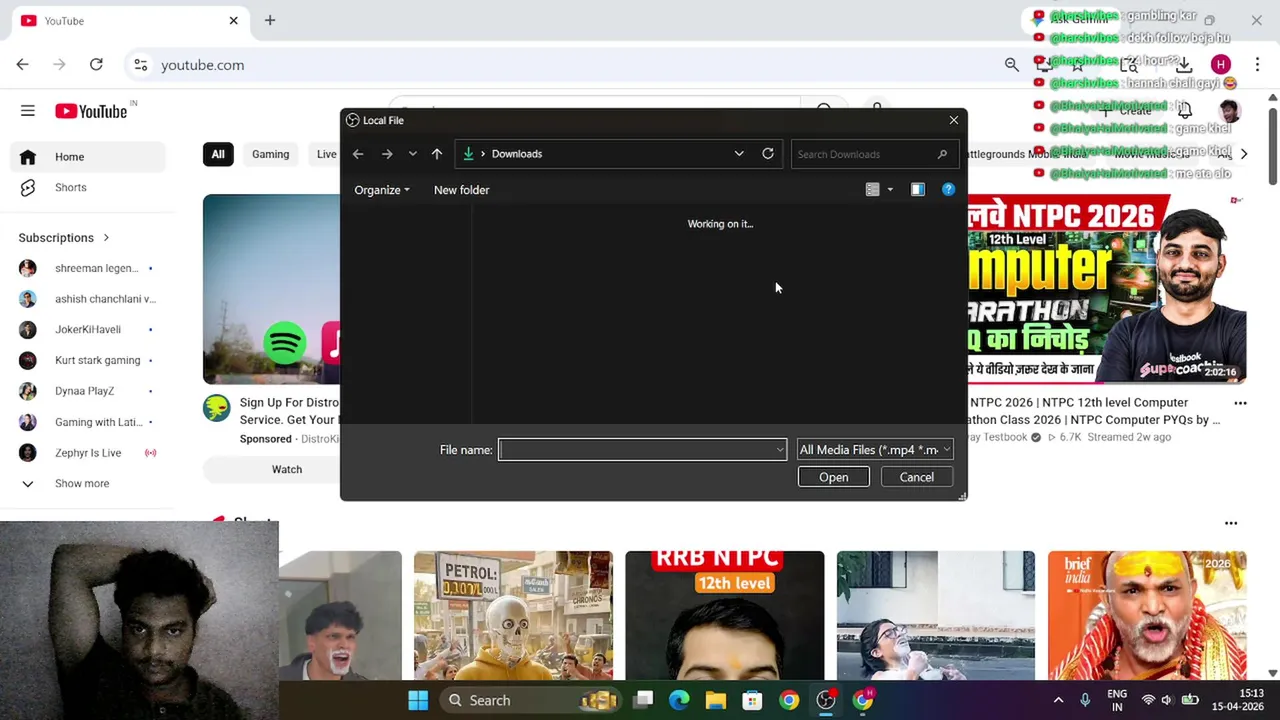Go to Home in YouTube sidebar

point(88,157)
